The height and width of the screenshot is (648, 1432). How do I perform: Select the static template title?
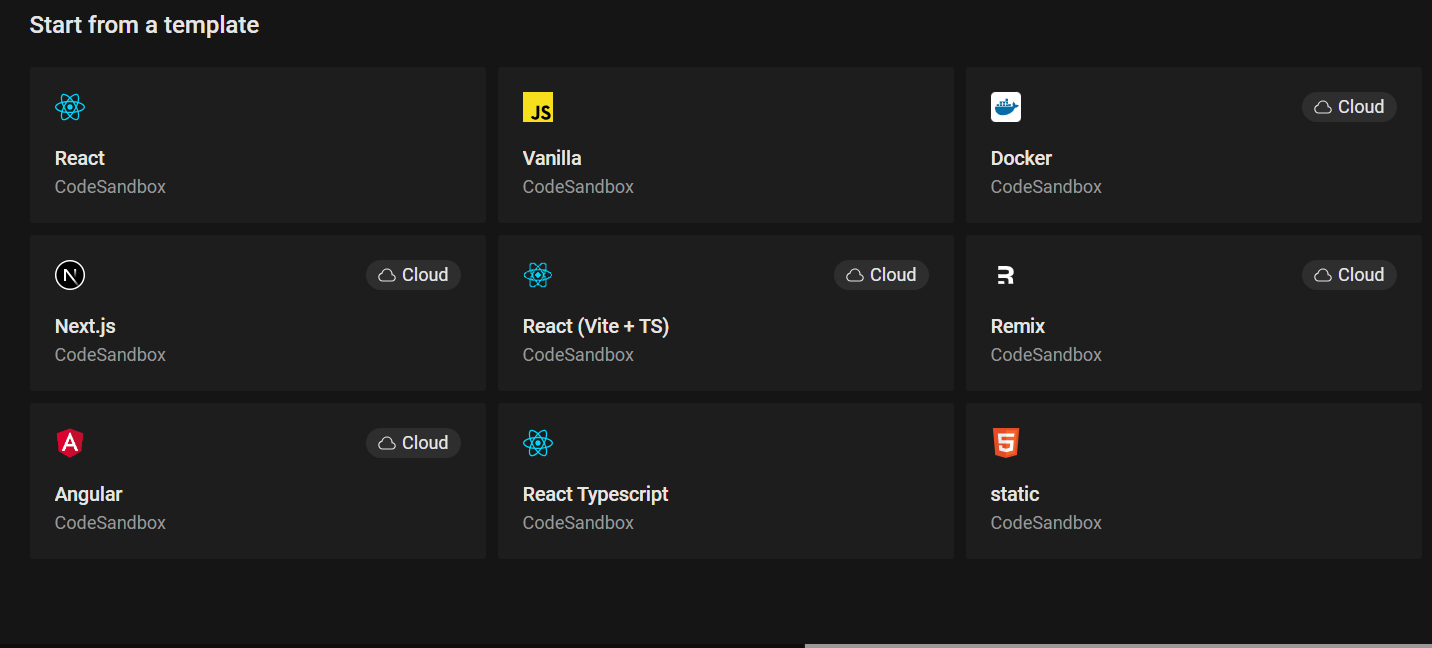point(1015,494)
